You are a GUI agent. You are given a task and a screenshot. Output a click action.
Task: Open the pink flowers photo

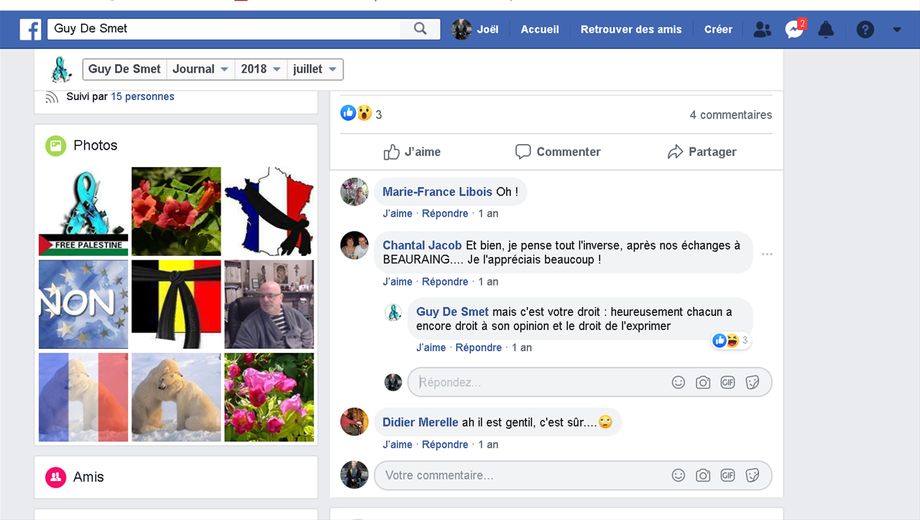tap(269, 397)
